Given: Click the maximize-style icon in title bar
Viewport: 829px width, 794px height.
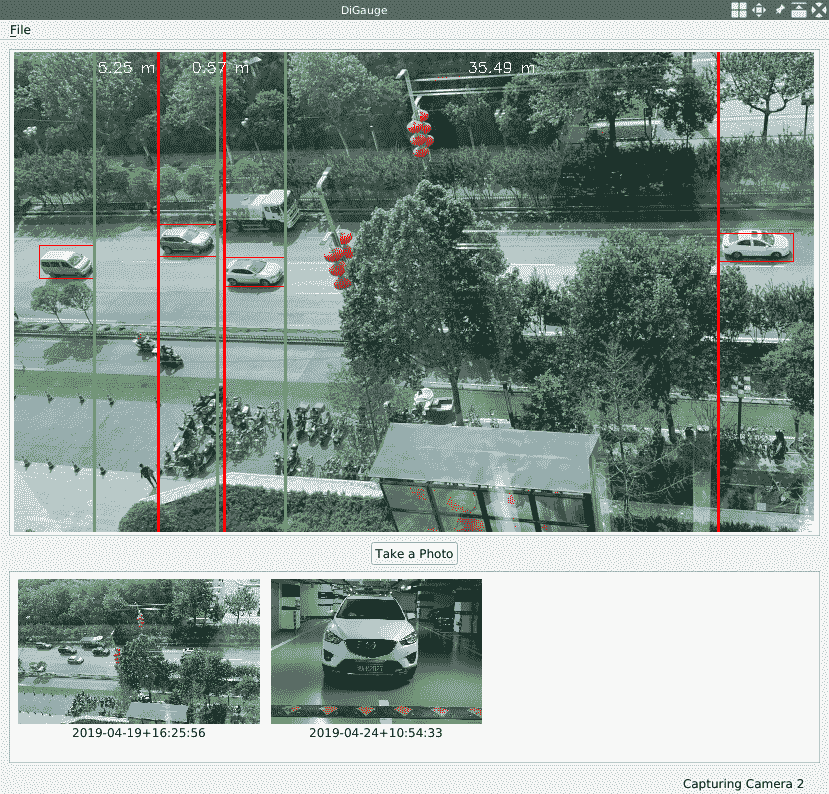Looking at the screenshot, I should point(799,10).
